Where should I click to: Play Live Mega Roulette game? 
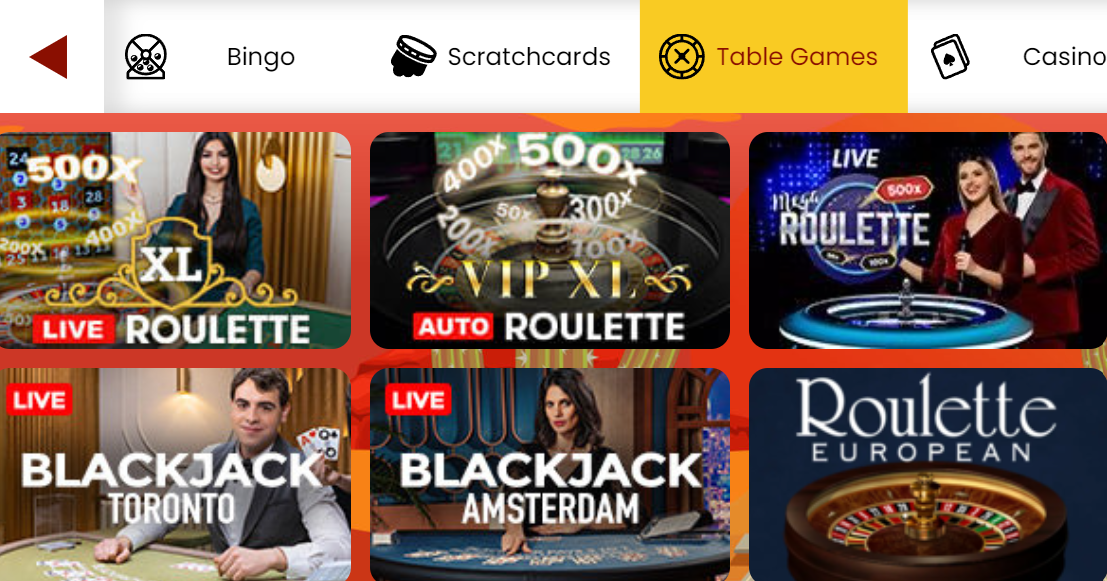pyautogui.click(x=928, y=240)
